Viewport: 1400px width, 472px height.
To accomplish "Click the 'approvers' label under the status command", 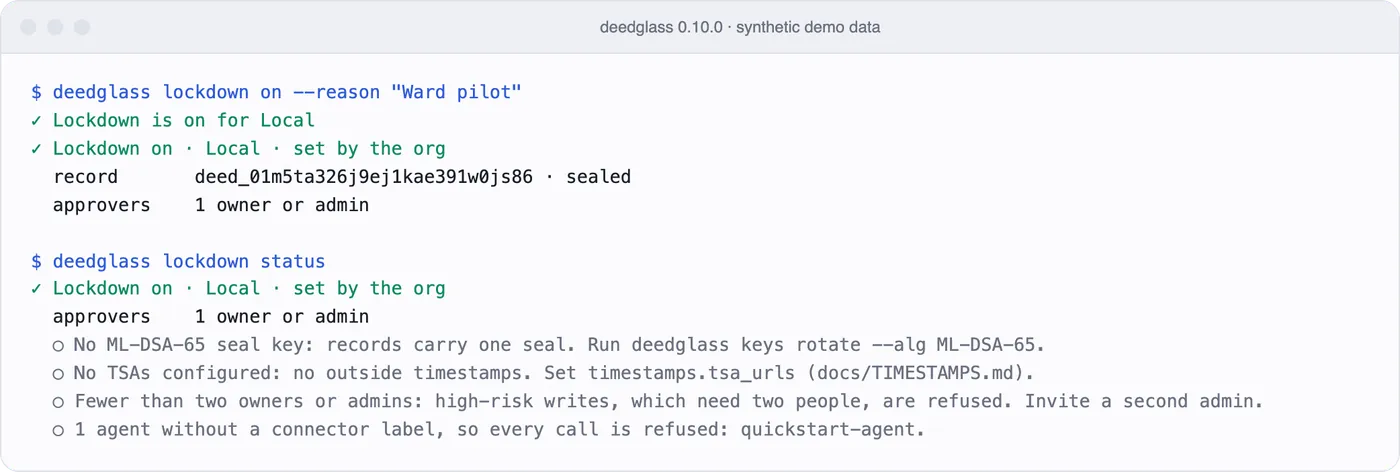I will click(101, 317).
